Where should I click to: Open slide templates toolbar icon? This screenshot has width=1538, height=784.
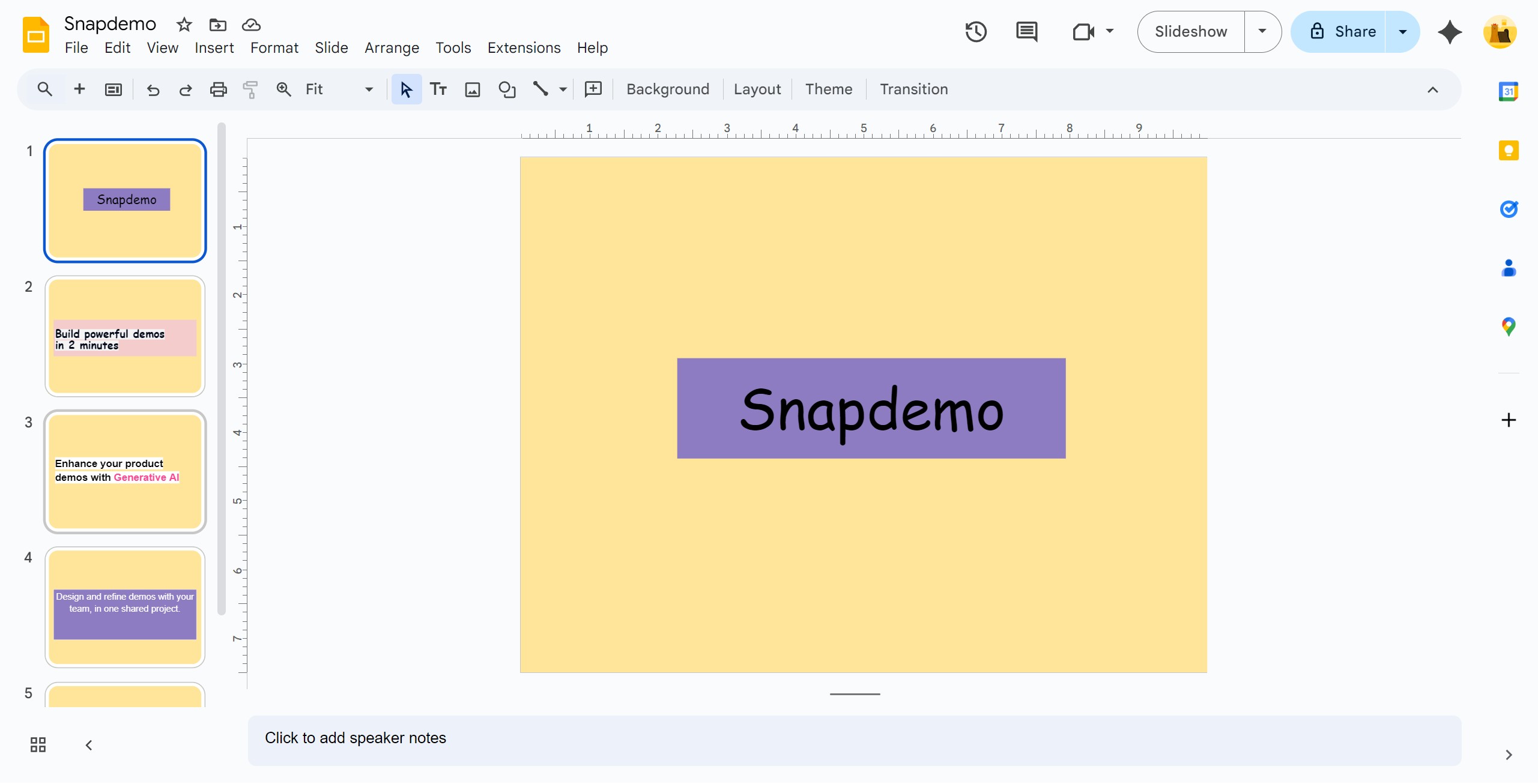tap(114, 89)
